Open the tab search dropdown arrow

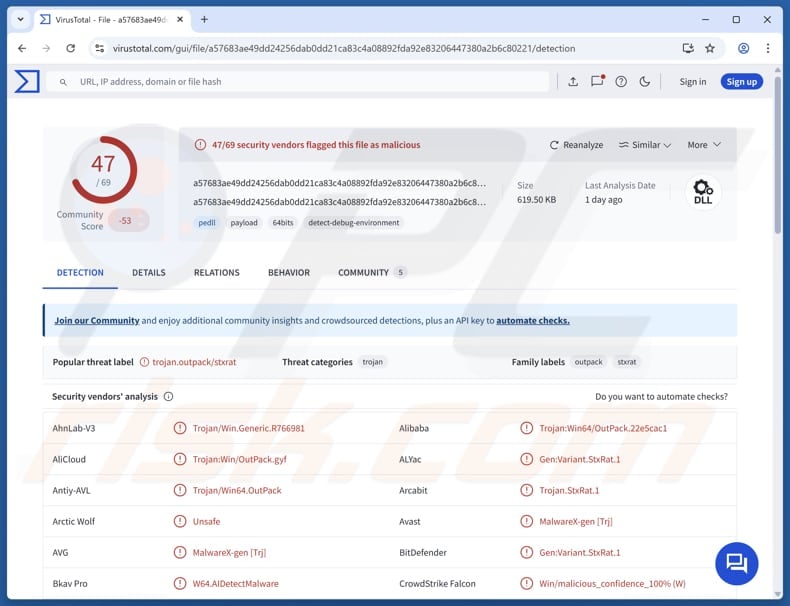coord(21,20)
